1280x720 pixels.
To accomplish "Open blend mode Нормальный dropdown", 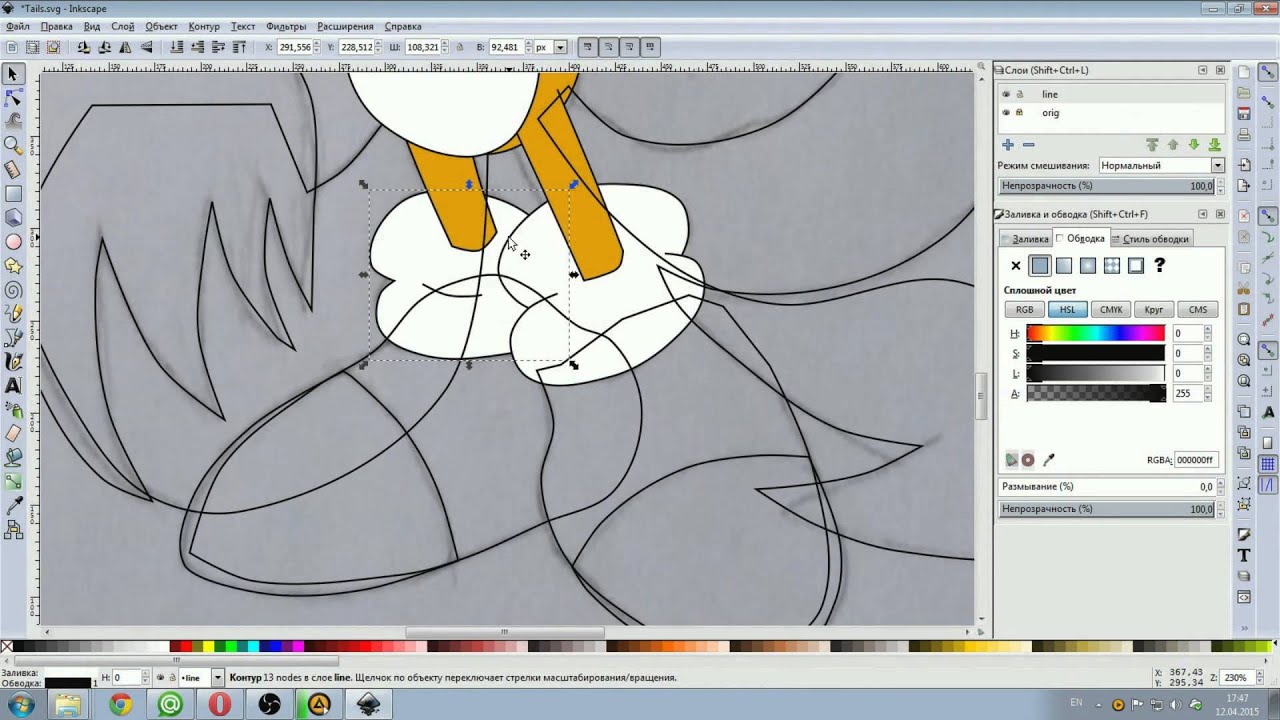I will point(1161,165).
